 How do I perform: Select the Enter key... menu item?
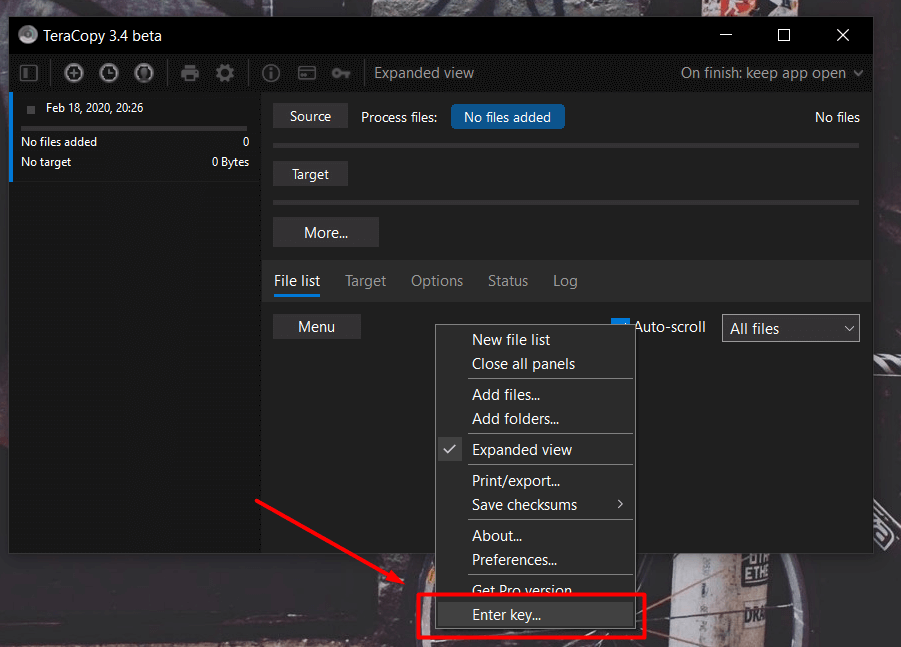point(535,614)
